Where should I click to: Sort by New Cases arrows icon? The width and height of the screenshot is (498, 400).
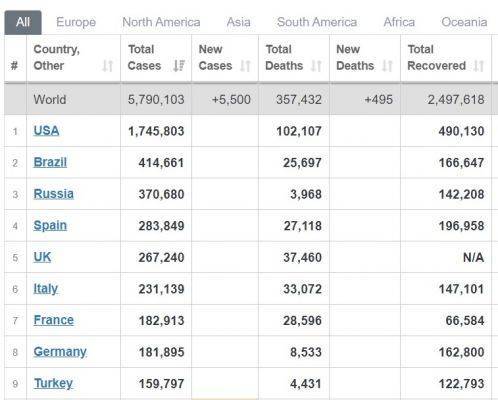tap(245, 66)
